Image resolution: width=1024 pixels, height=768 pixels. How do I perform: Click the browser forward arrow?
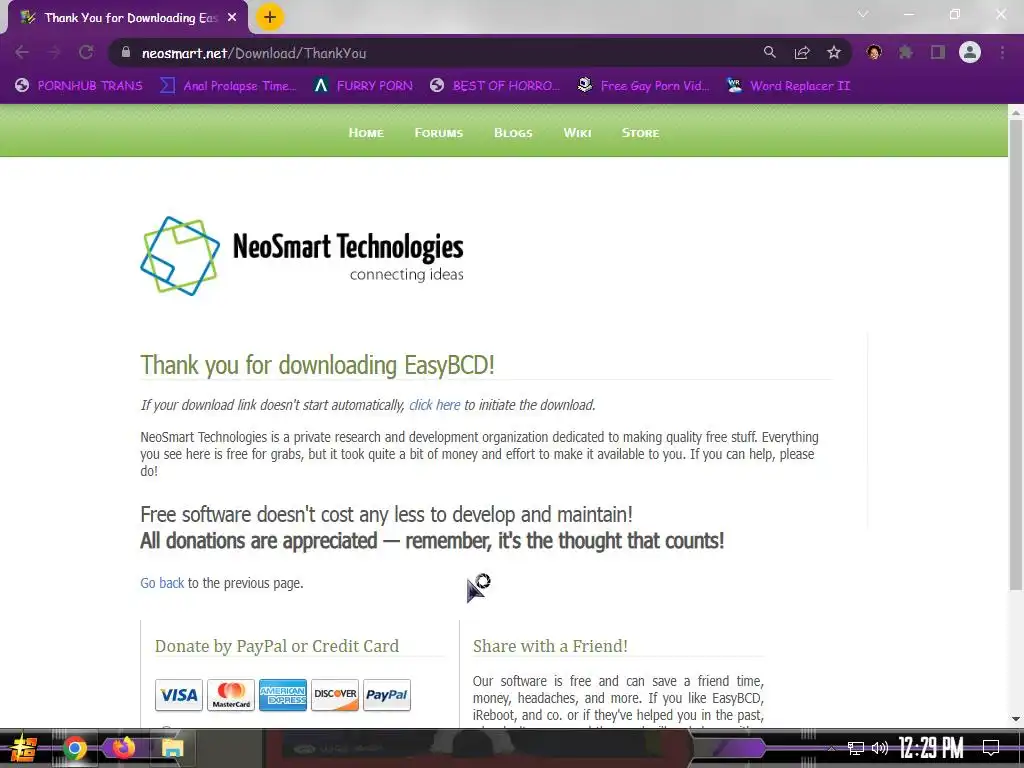54,52
